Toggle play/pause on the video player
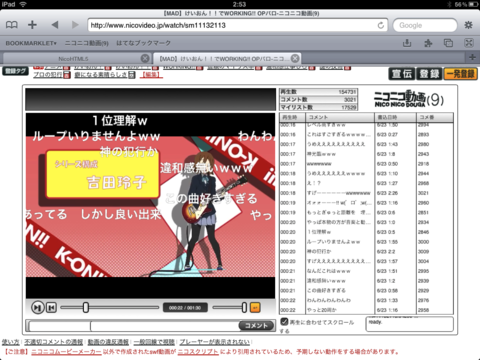The width and height of the screenshot is (480, 360). tap(37, 307)
